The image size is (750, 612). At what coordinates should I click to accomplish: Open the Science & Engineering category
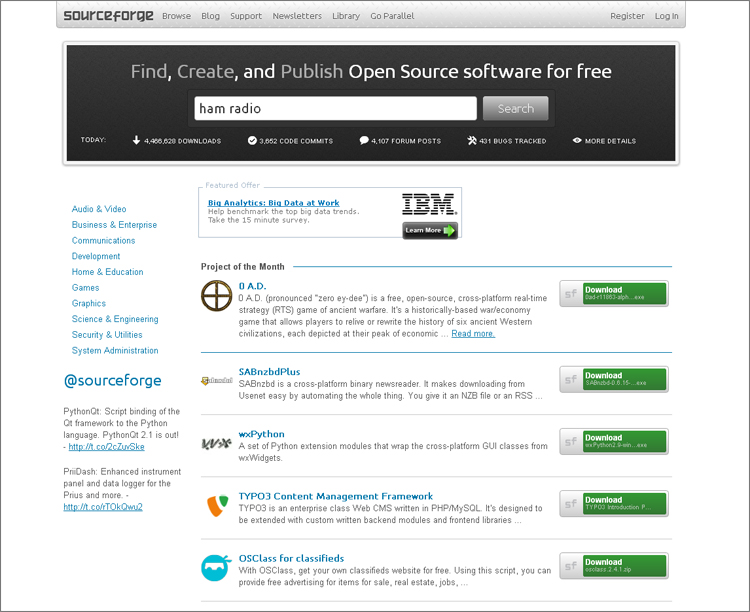pos(115,319)
